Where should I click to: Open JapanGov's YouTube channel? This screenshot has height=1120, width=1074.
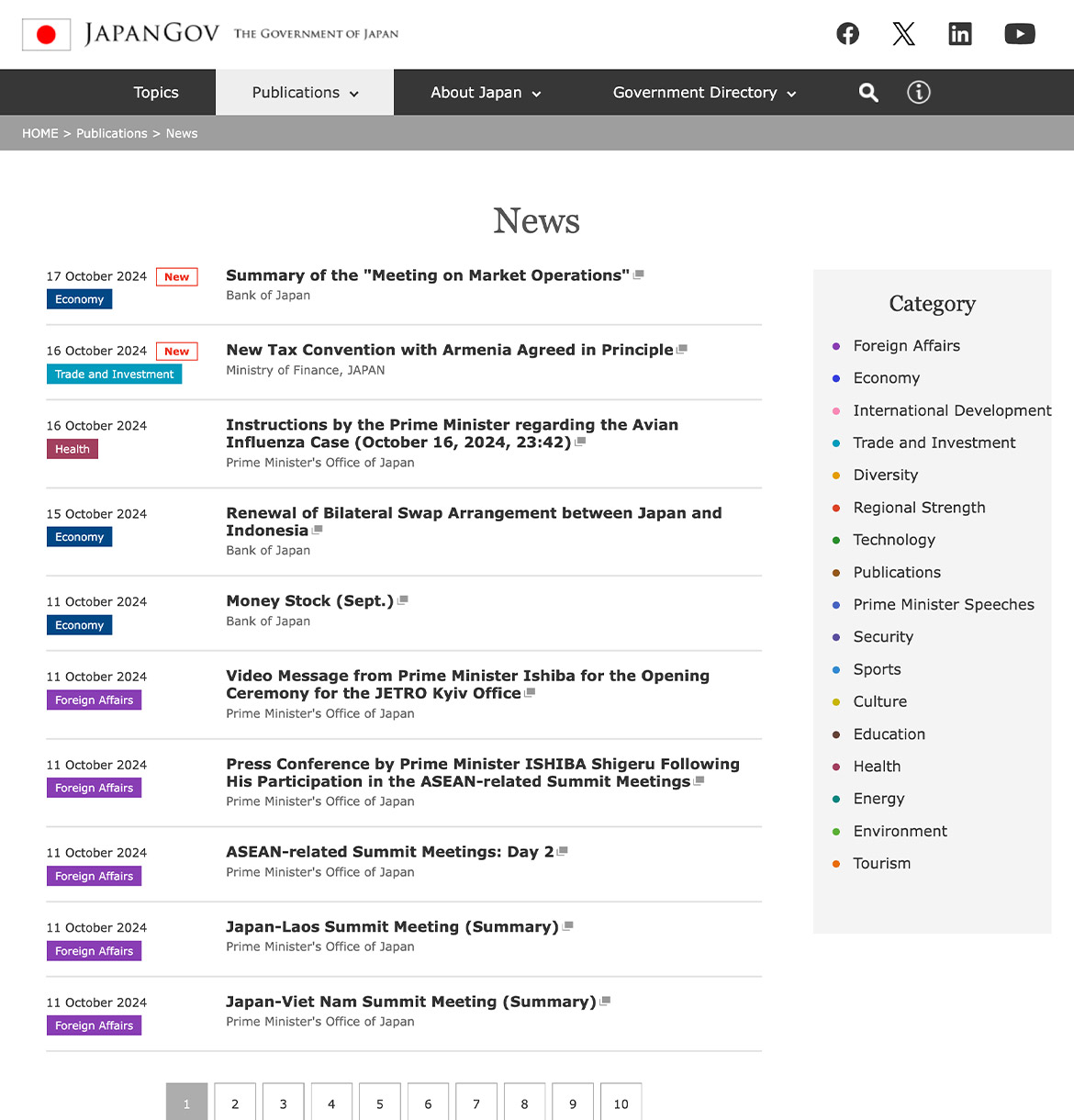(x=1019, y=33)
